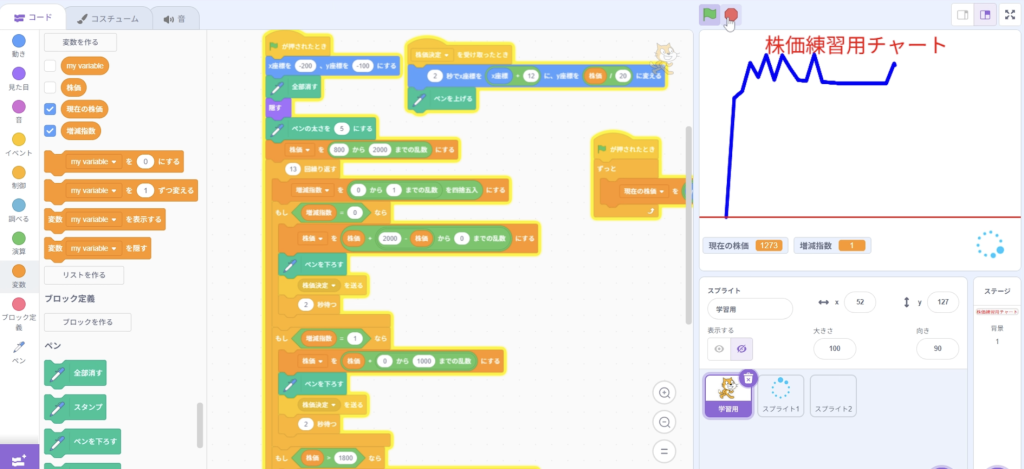The width and height of the screenshot is (1024, 469).
Task: Uncheck the 増減指数 checkbox
Action: tap(50, 131)
